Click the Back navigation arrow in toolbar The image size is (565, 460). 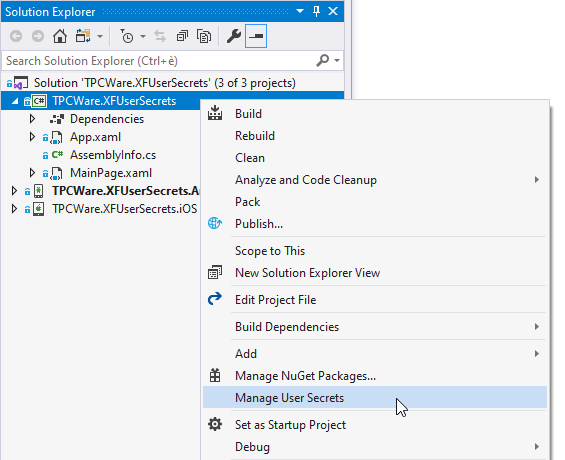click(16, 36)
